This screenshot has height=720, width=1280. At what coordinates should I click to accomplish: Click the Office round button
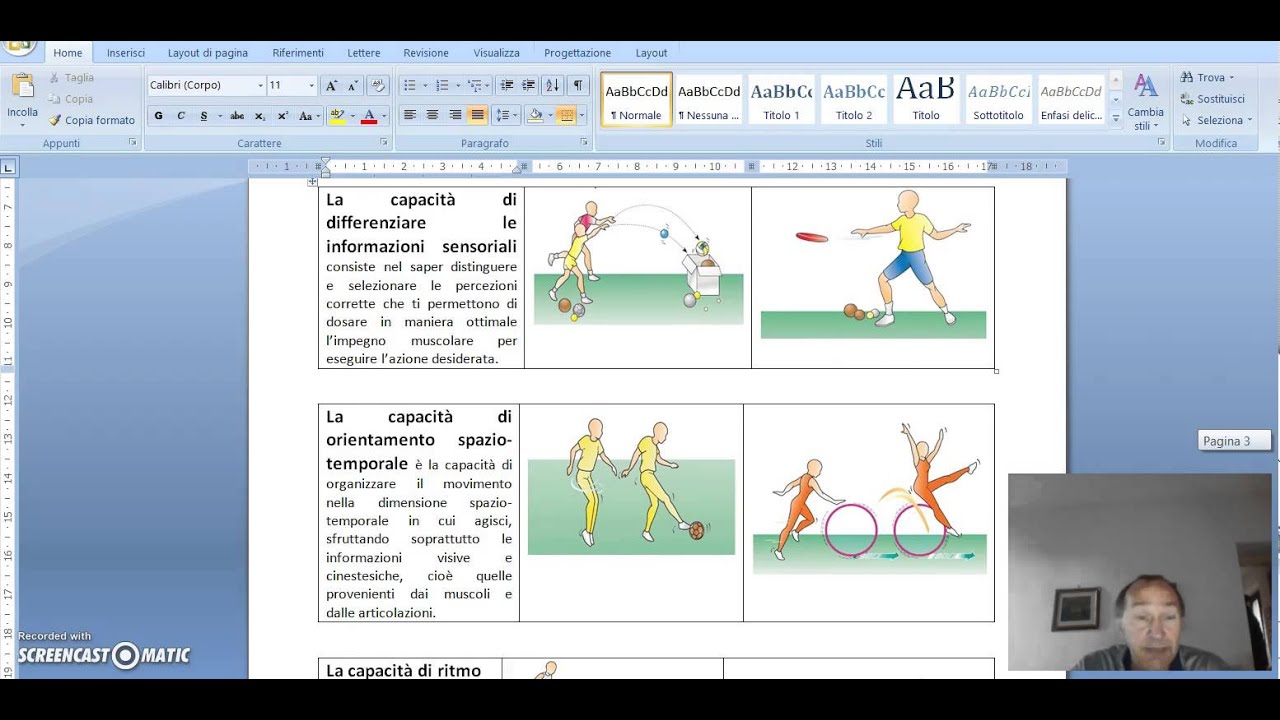point(18,45)
